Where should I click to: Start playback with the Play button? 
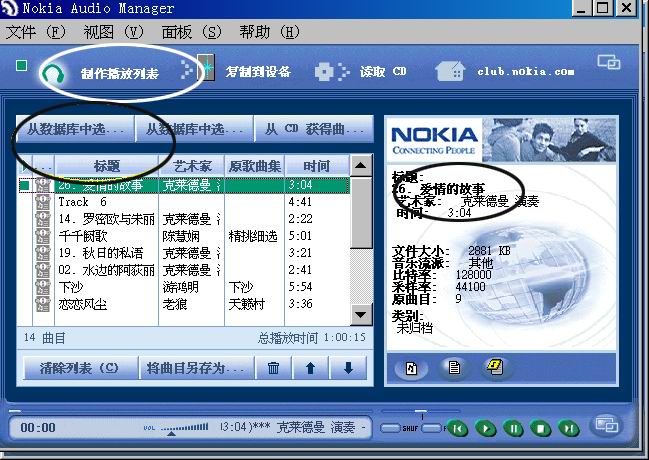click(x=486, y=429)
